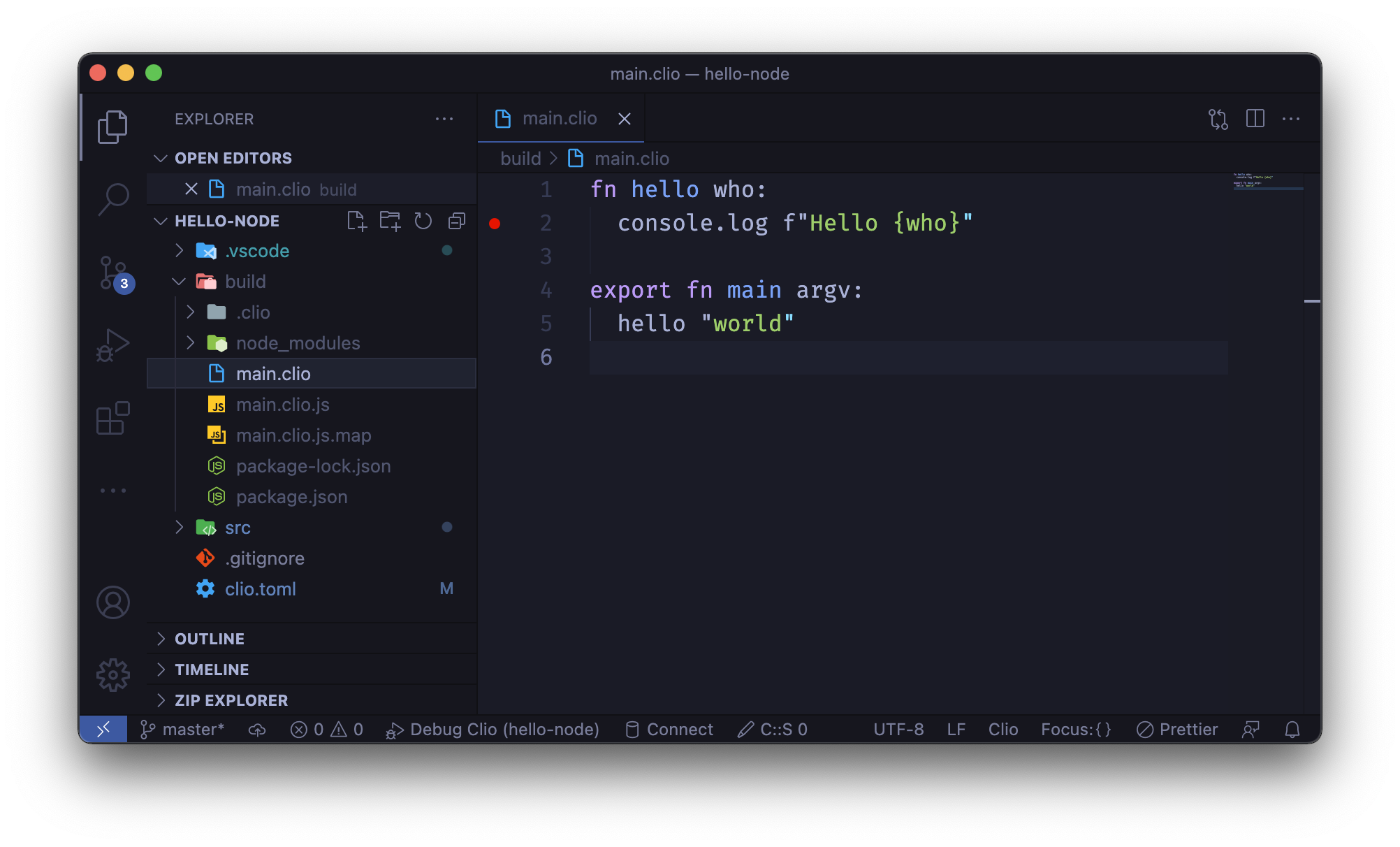Expand the OUTLINE section
This screenshot has height=847, width=1400.
click(x=312, y=639)
